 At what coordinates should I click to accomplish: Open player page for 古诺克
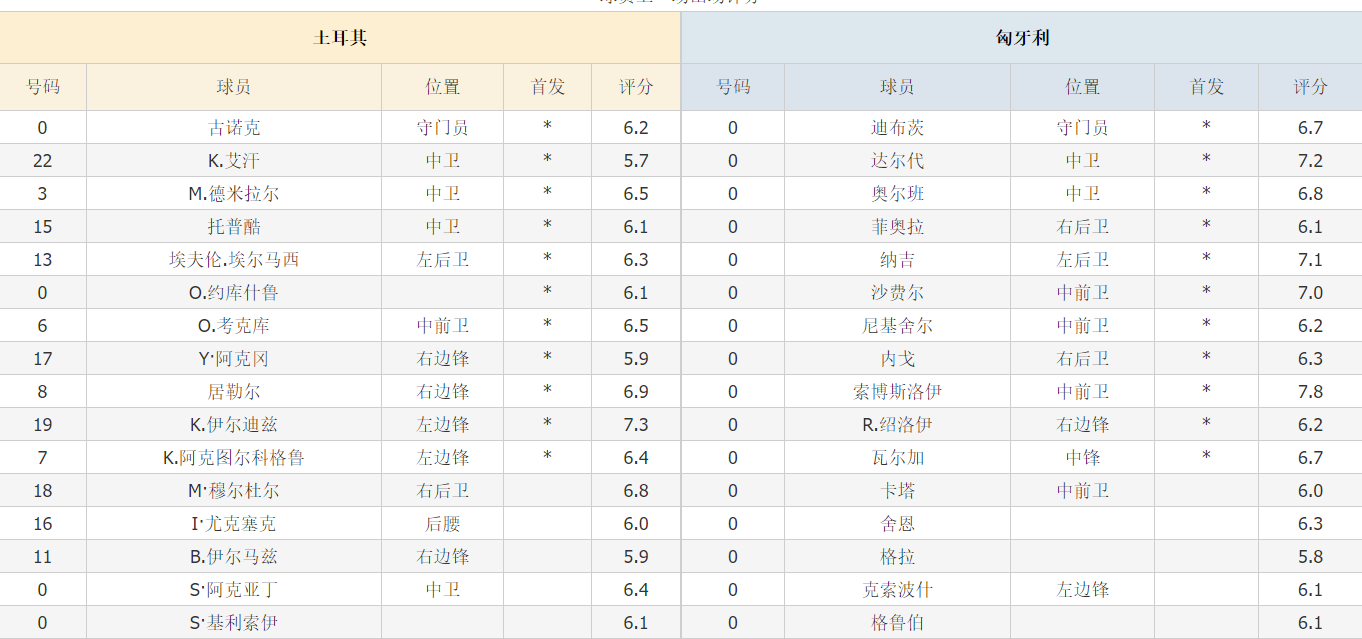(234, 127)
